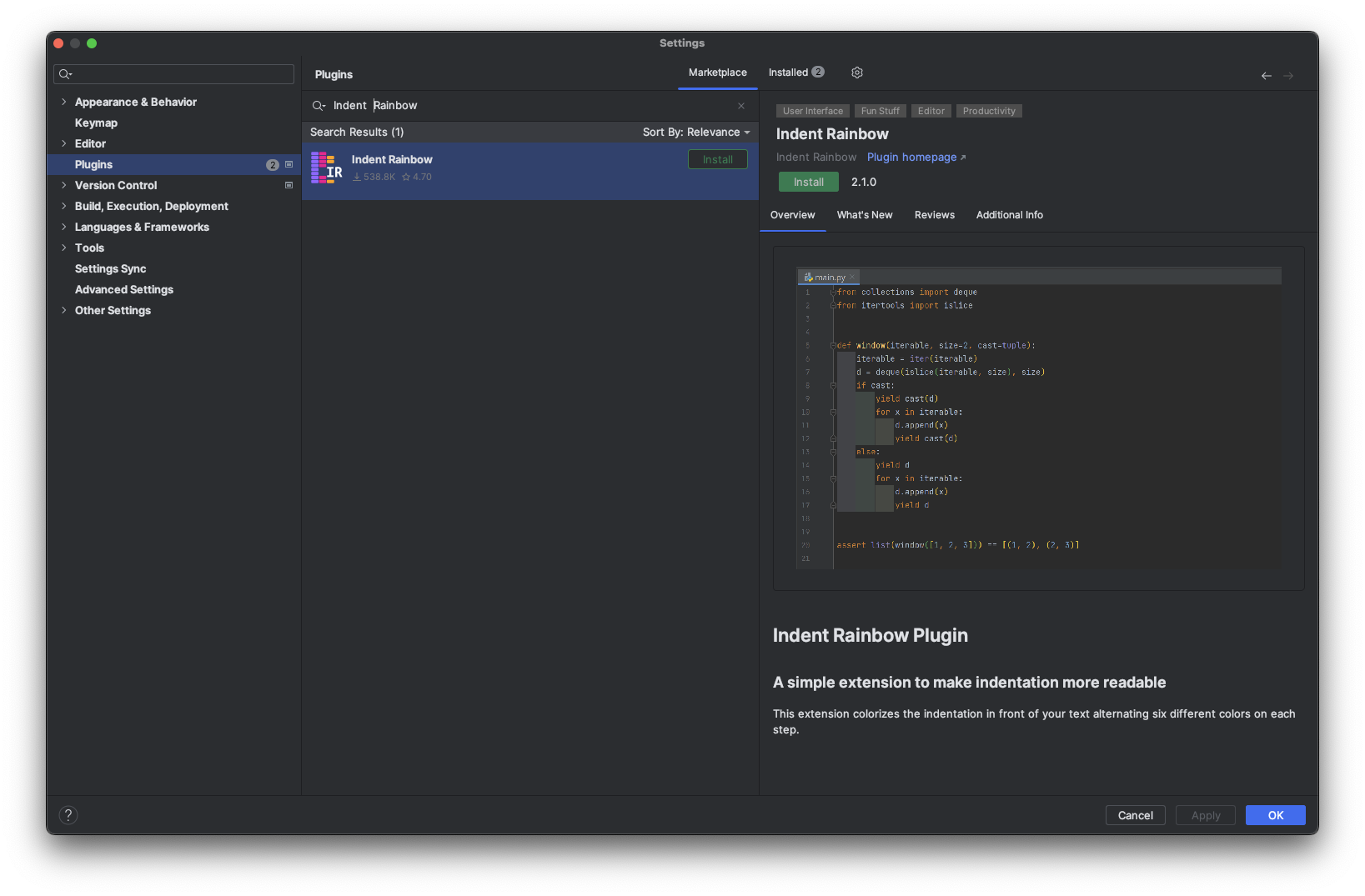
Task: Click the project-level icon next to Plugins
Action: click(289, 165)
